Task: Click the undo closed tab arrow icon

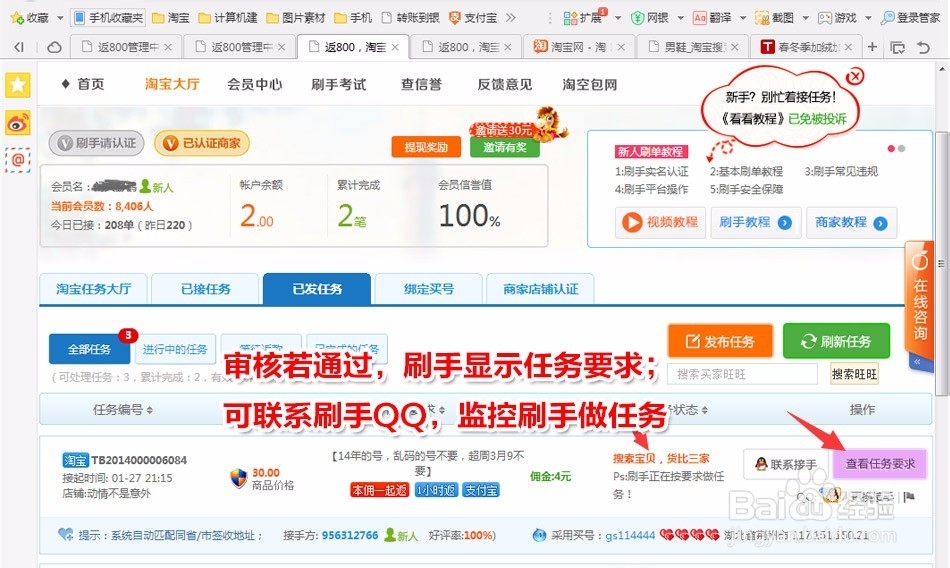Action: (923, 47)
